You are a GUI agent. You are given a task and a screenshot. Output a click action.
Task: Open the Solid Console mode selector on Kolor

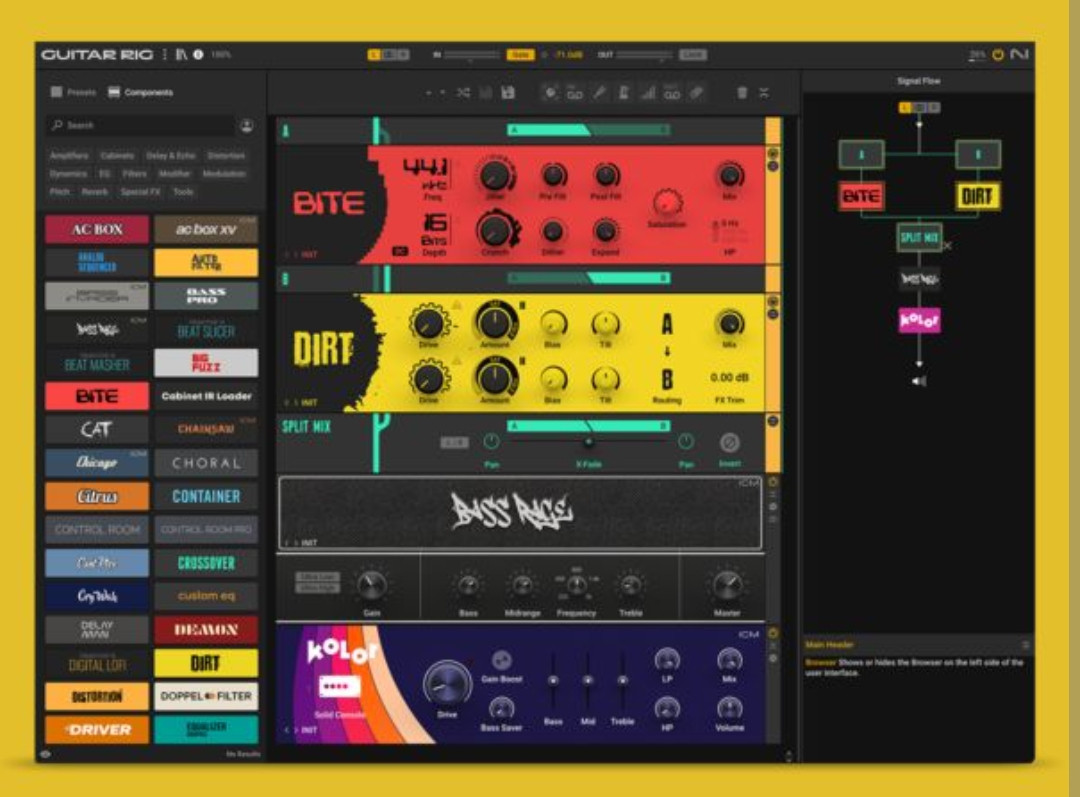coord(336,687)
